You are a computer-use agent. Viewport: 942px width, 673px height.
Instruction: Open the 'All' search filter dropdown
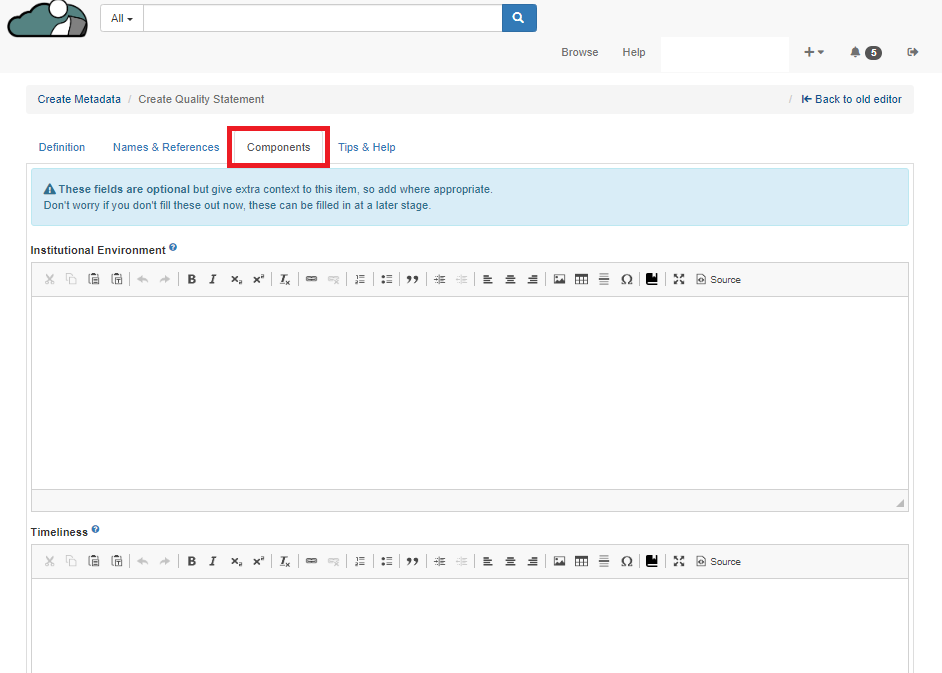122,18
